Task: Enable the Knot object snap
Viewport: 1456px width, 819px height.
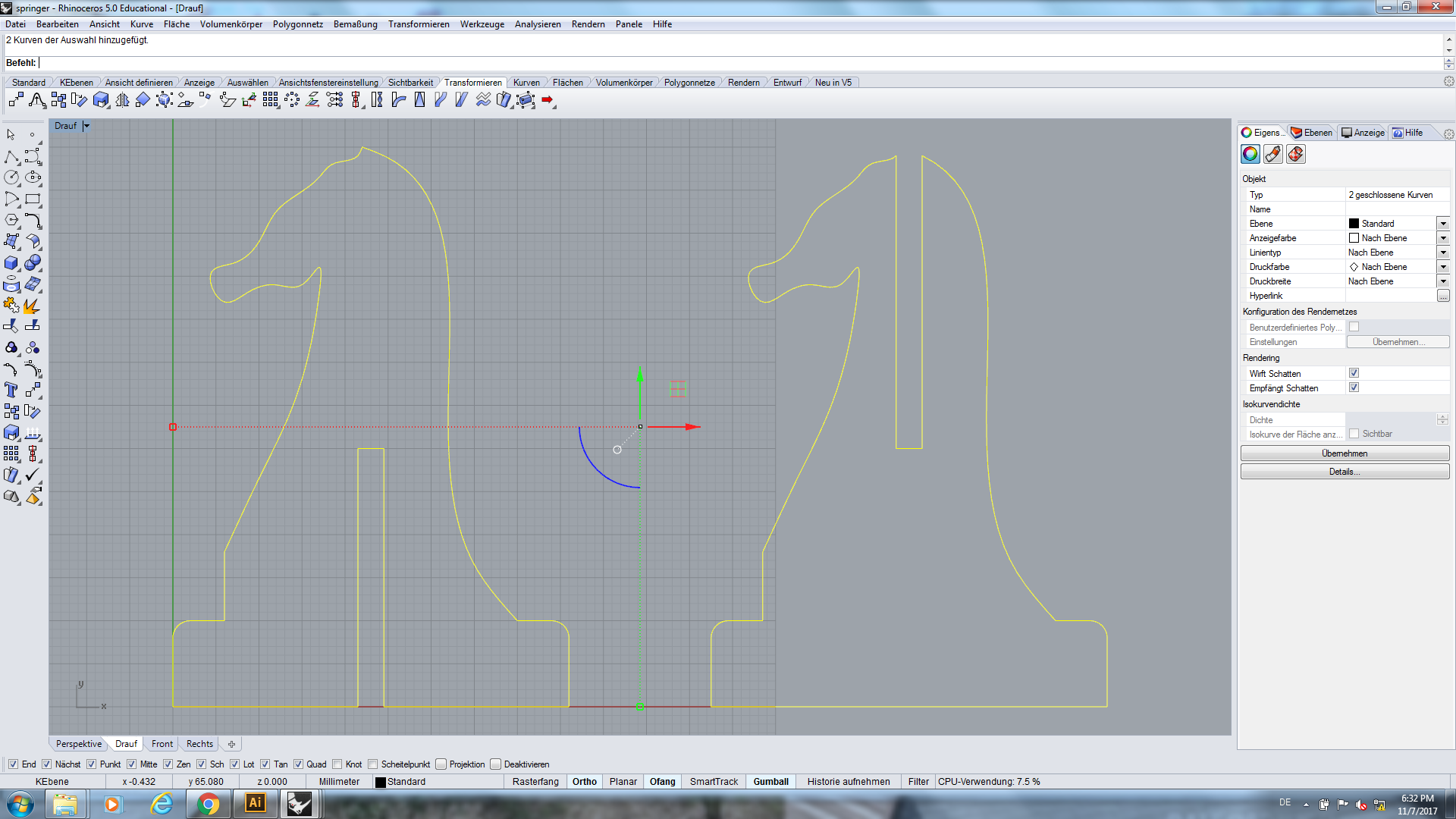Action: (x=338, y=764)
